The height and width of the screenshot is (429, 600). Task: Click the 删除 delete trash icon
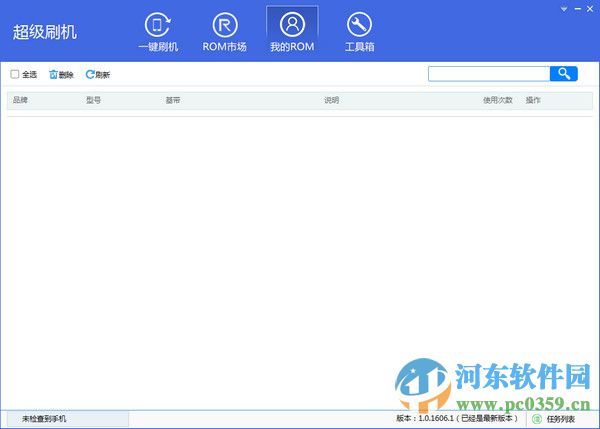point(53,74)
